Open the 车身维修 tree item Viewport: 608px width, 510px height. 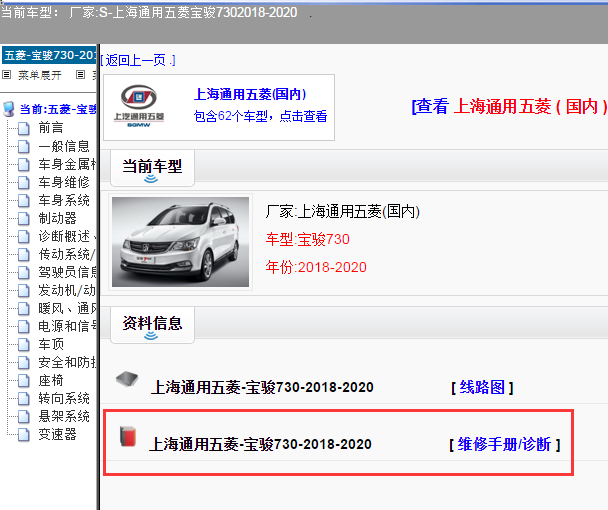pos(64,182)
